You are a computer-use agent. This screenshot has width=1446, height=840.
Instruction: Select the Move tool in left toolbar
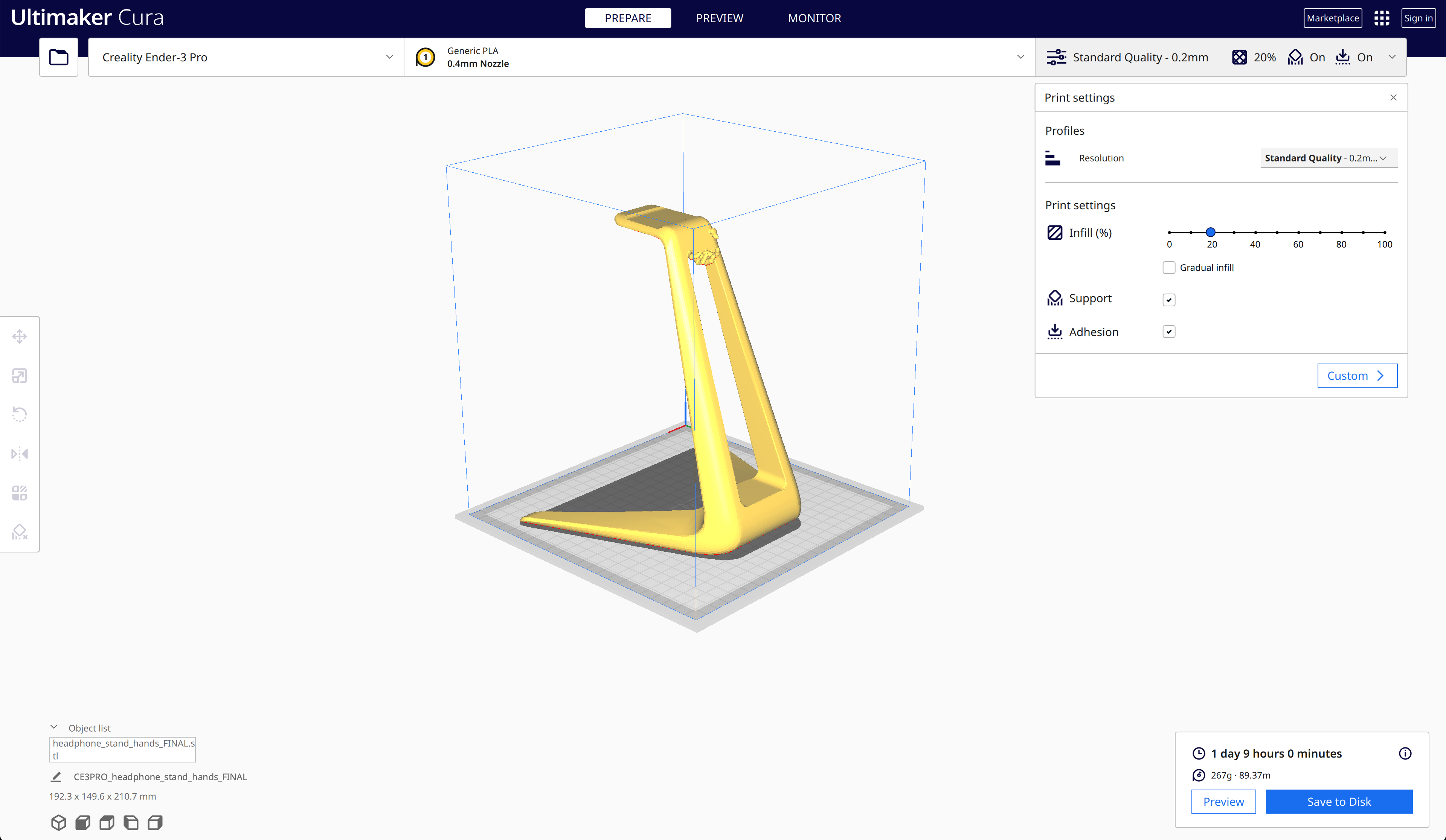[20, 336]
